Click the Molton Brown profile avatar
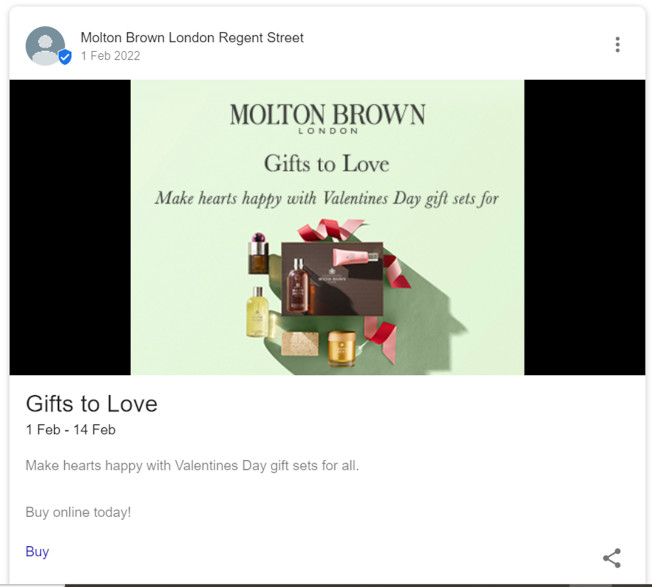The image size is (652, 587). (x=45, y=46)
